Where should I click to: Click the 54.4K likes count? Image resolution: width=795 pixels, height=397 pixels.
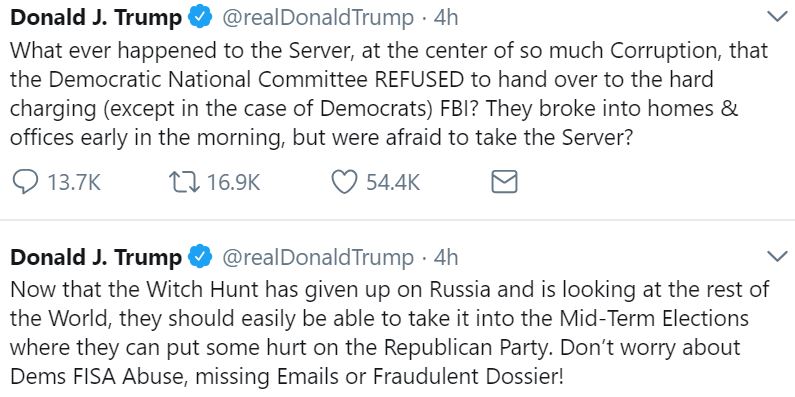tap(393, 183)
